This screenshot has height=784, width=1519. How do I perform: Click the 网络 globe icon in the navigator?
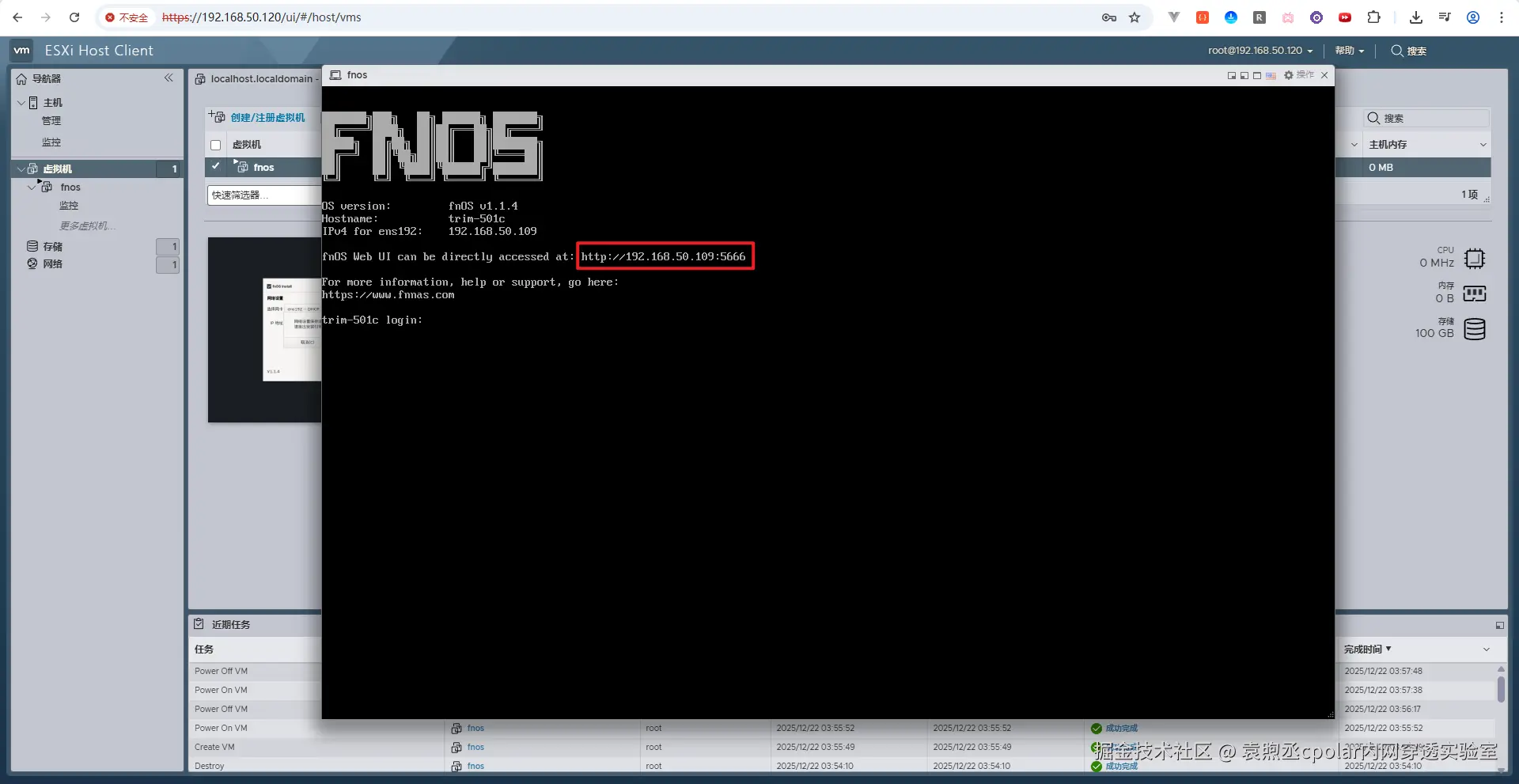tap(32, 263)
